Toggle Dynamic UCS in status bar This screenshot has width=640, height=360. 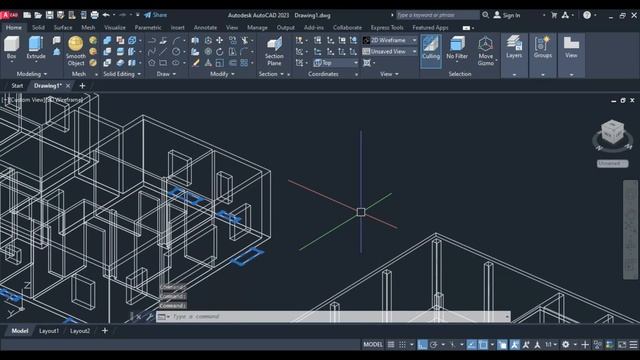click(x=502, y=344)
